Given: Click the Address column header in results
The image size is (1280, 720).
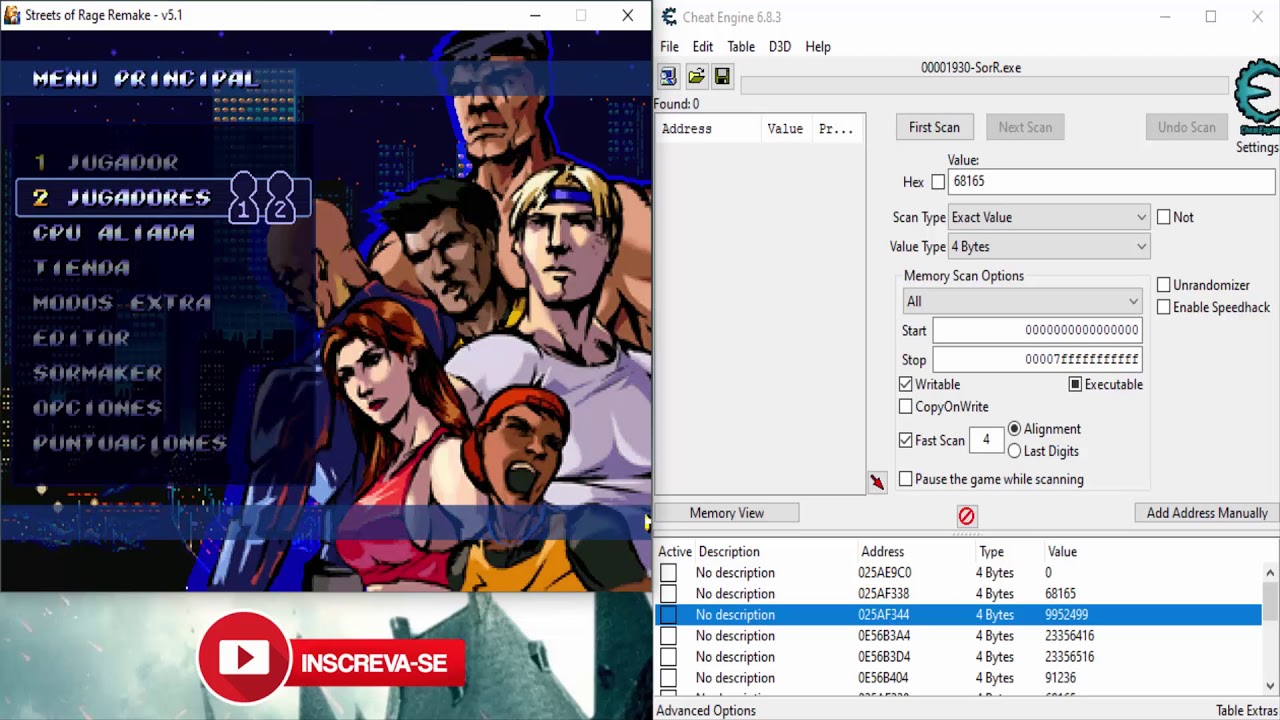Looking at the screenshot, I should click(x=709, y=129).
